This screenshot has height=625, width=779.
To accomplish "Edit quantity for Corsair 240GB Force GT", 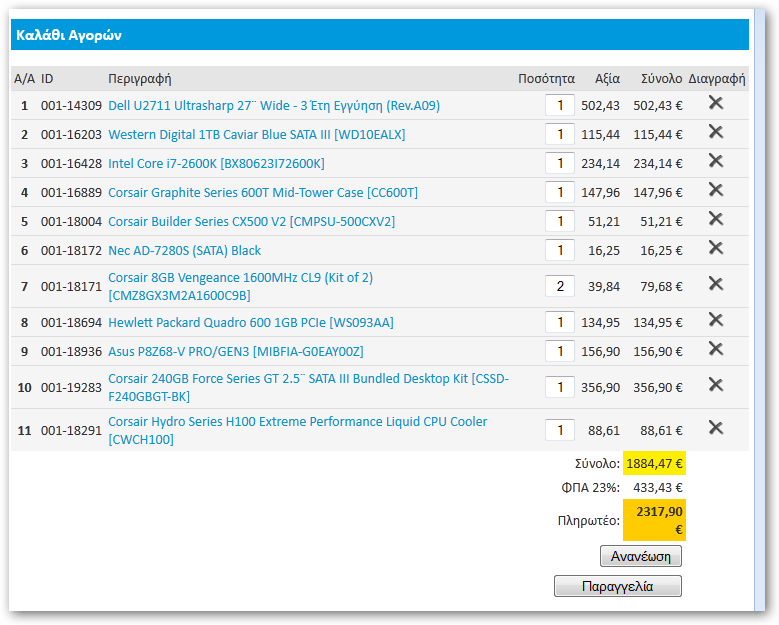I will [560, 387].
